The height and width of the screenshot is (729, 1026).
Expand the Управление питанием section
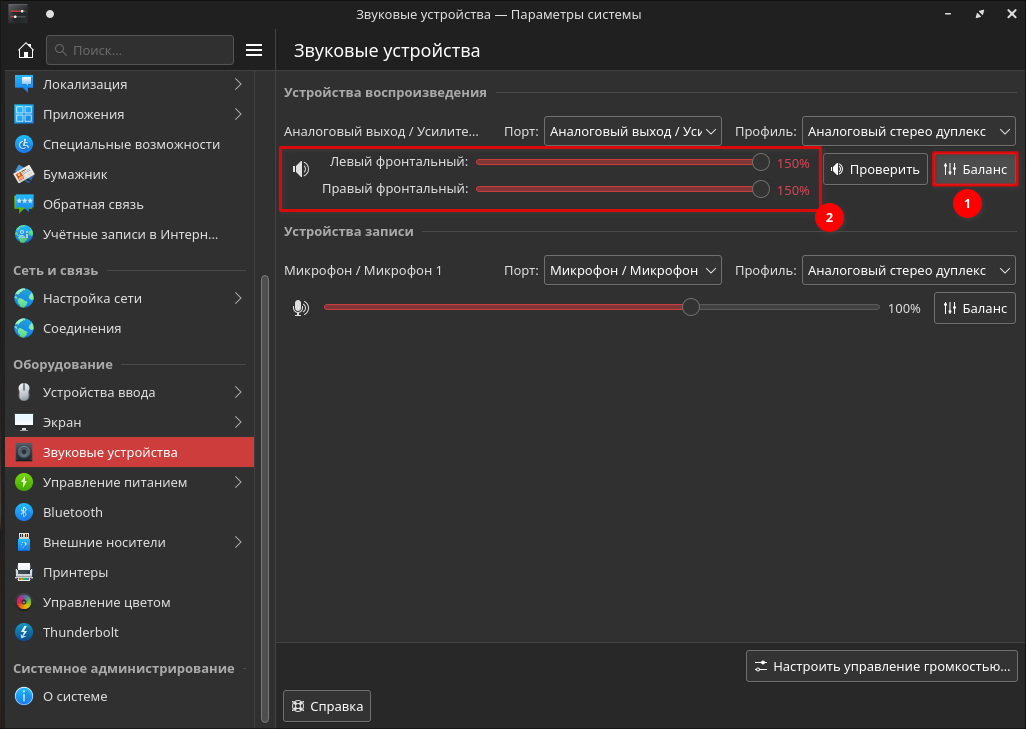pyautogui.click(x=130, y=482)
